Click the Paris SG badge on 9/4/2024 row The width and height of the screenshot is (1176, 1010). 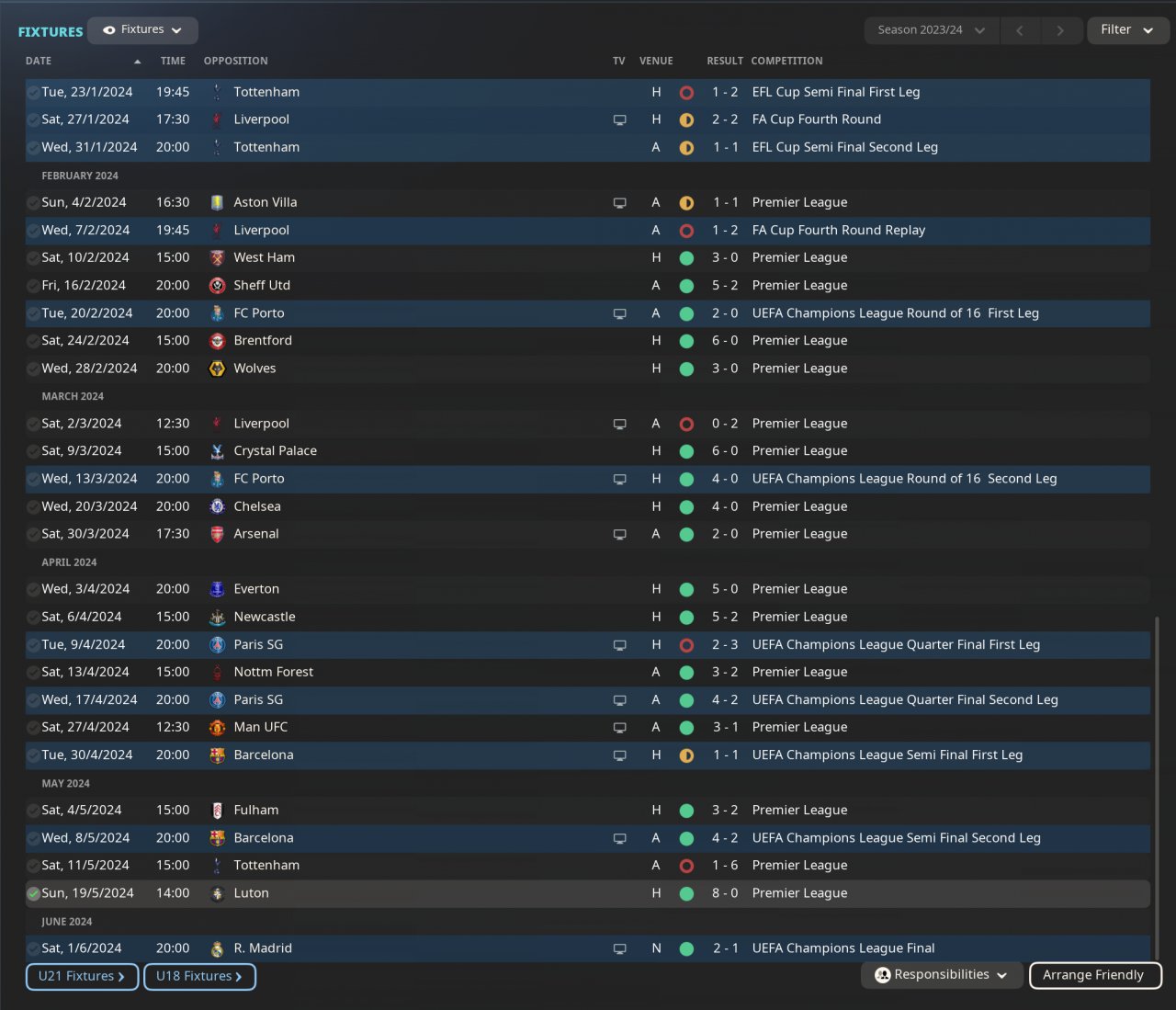point(217,644)
